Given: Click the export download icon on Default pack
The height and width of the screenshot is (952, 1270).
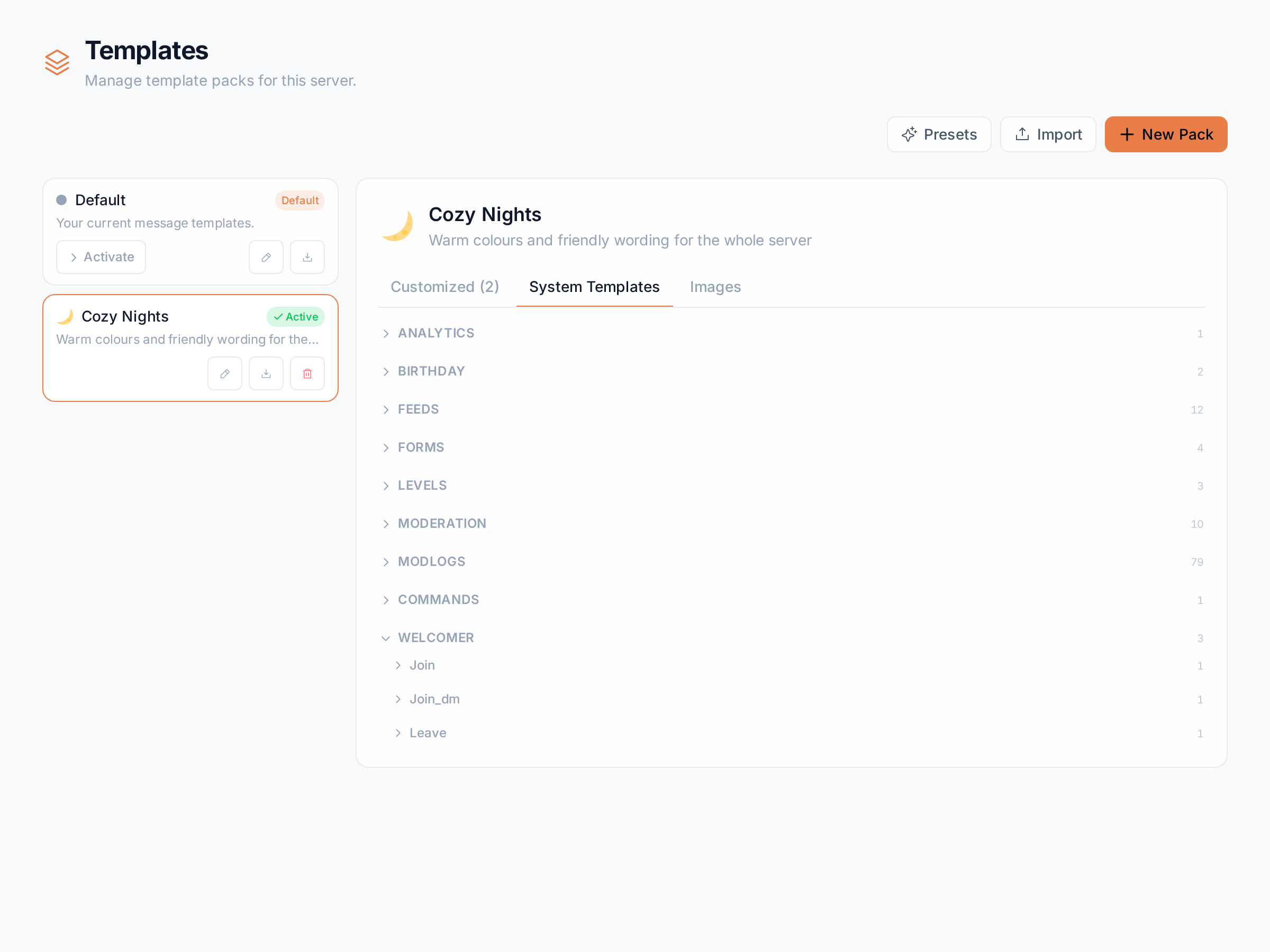Looking at the screenshot, I should point(307,257).
